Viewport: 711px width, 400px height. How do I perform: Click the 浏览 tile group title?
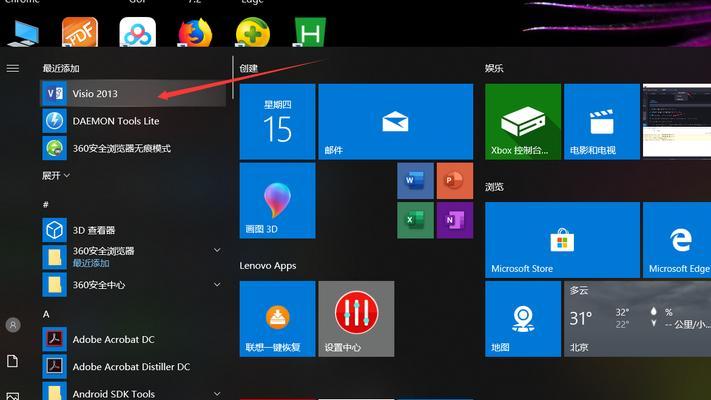tap(494, 187)
